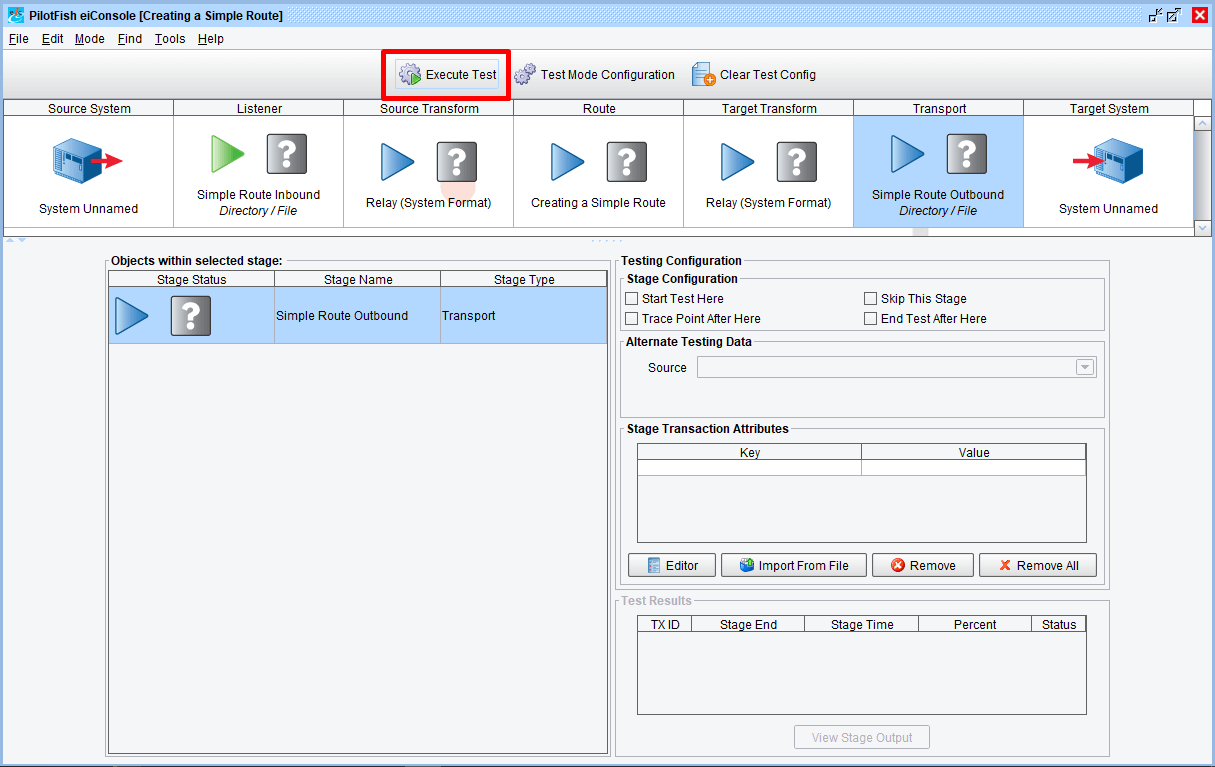
Task: Enable the Start Test Here checkbox
Action: [x=631, y=299]
